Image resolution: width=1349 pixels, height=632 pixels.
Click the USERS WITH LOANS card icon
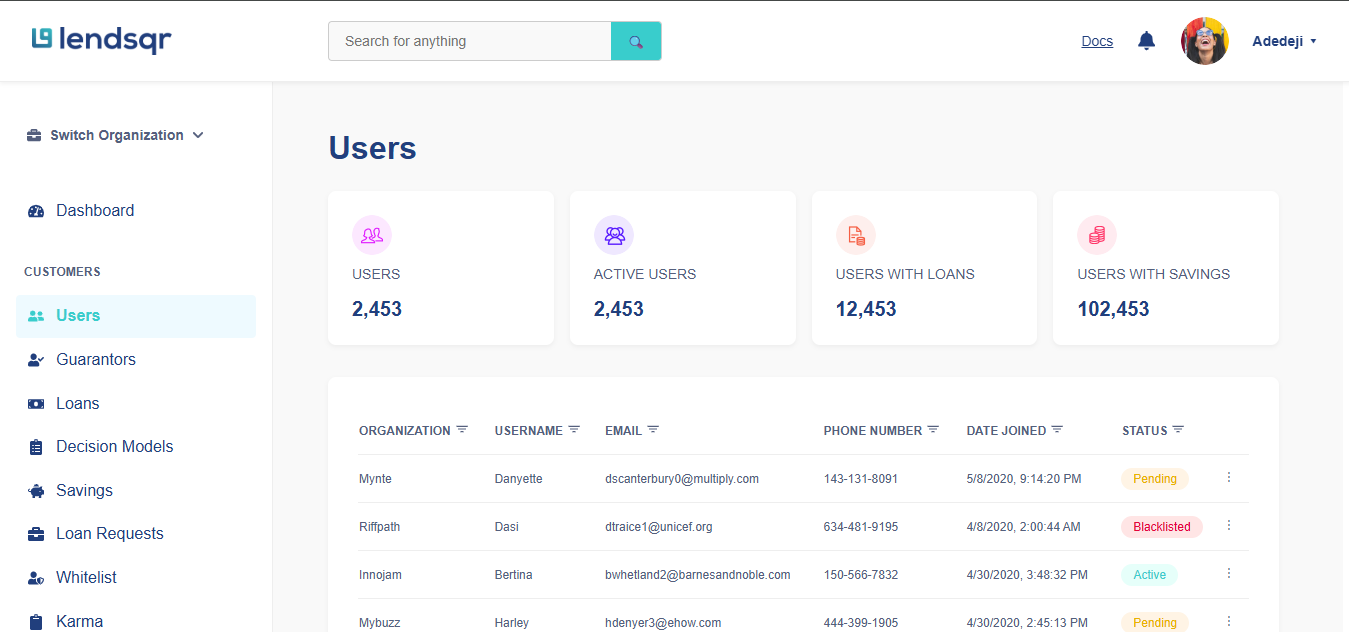856,236
